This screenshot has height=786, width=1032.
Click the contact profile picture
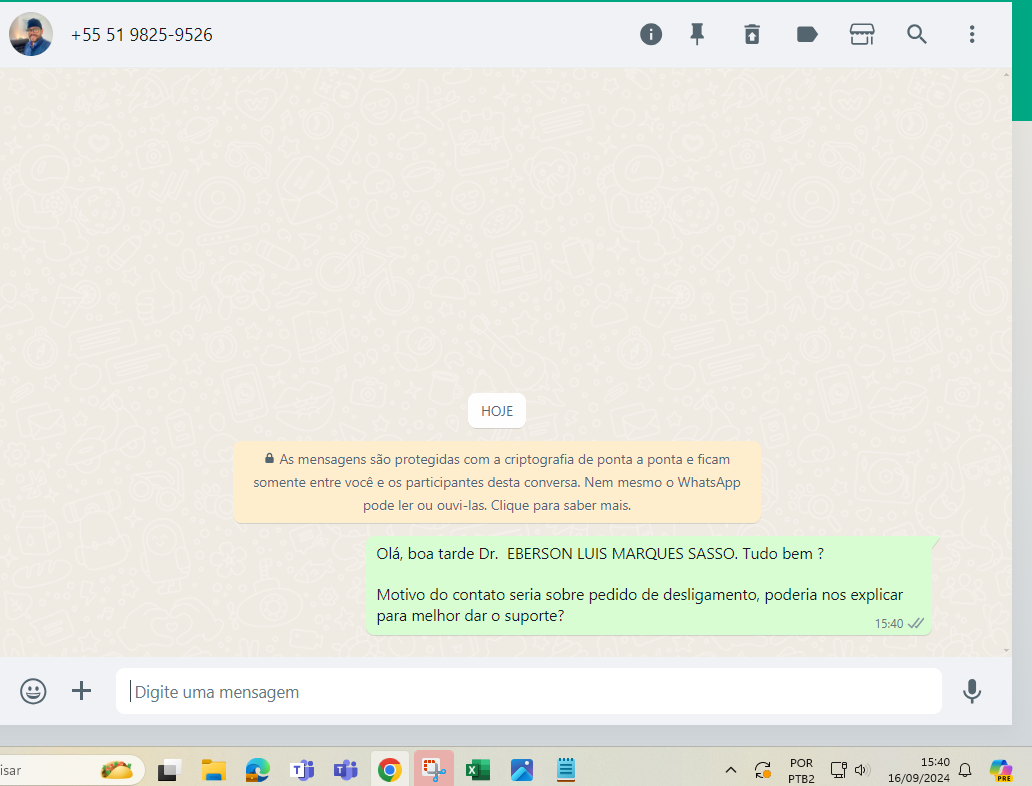coord(31,35)
